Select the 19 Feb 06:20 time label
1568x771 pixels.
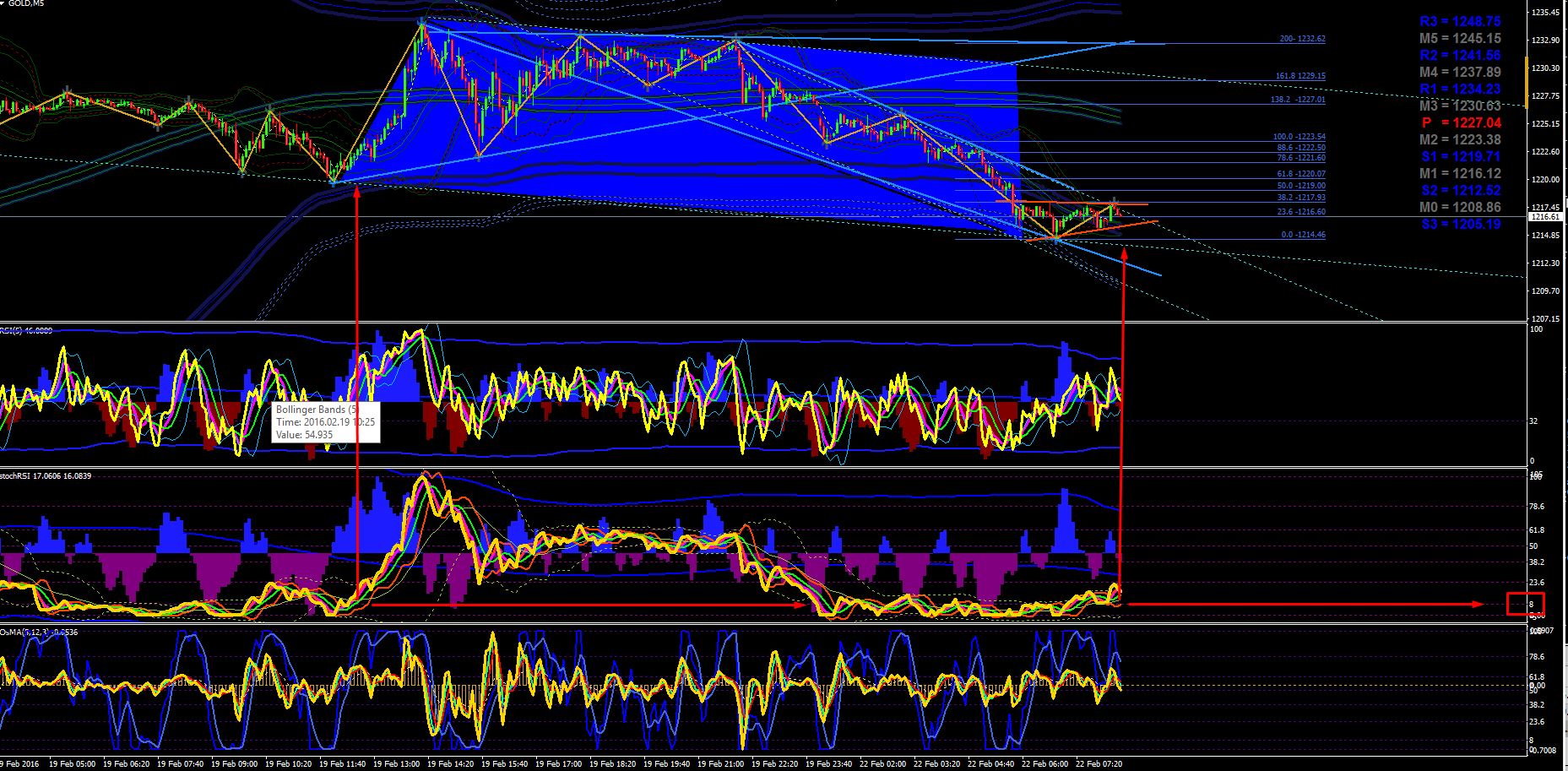[x=126, y=764]
